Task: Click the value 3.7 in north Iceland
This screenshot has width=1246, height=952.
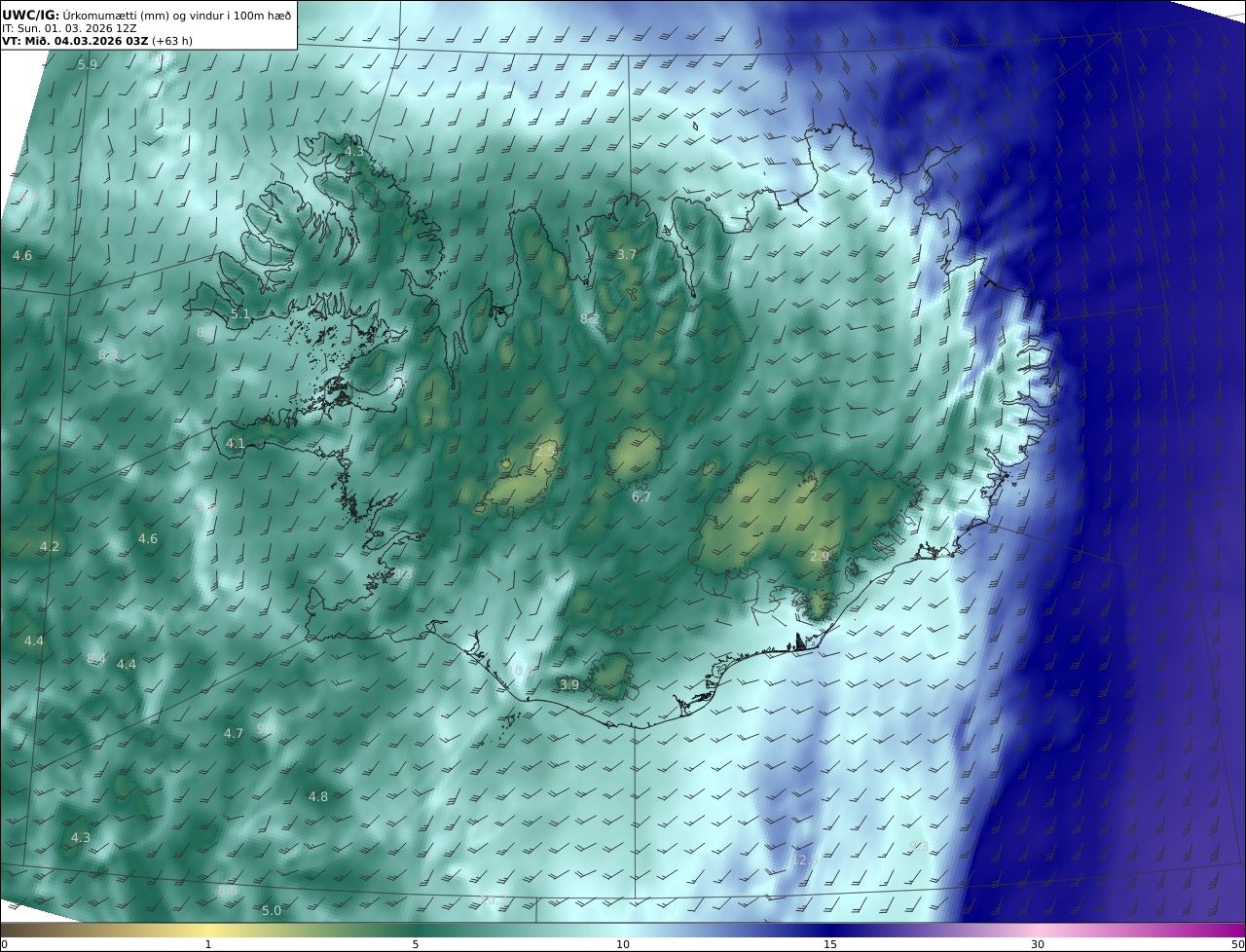Action: [626, 255]
